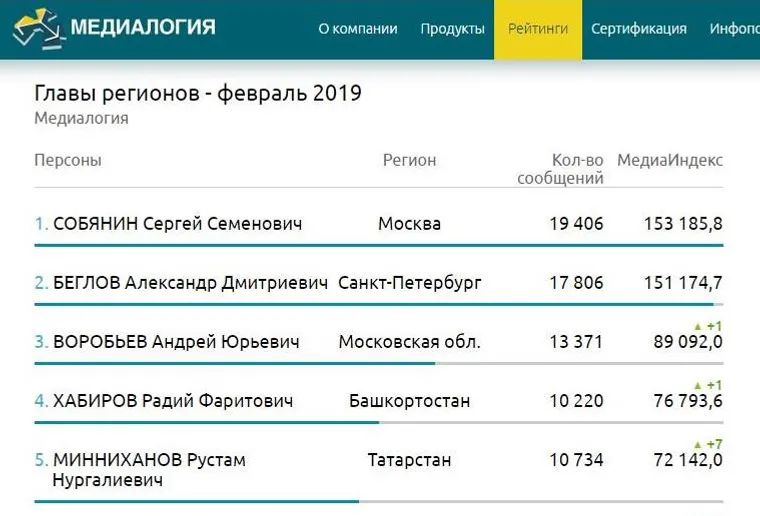Open the Инфопо menu item
Viewport: 760px width, 516px height.
[733, 29]
